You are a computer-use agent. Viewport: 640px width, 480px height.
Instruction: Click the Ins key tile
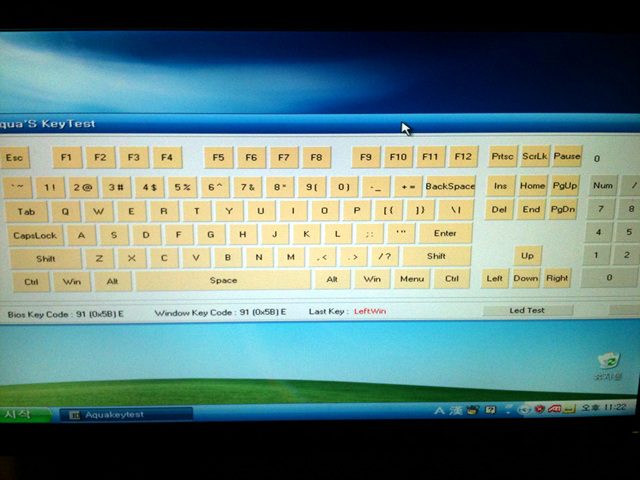tap(501, 186)
